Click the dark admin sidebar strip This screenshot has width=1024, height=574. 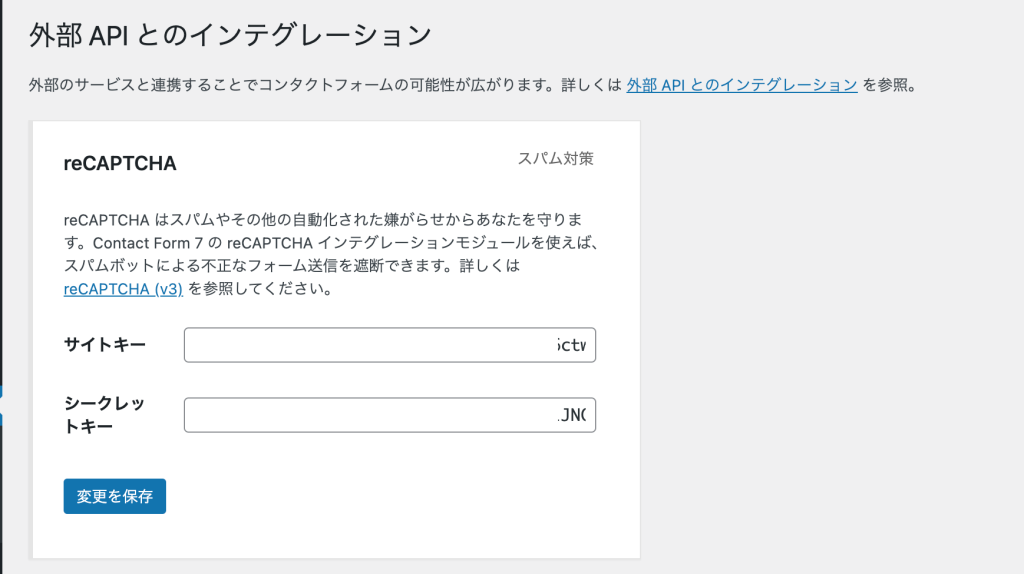click(x=1, y=196)
